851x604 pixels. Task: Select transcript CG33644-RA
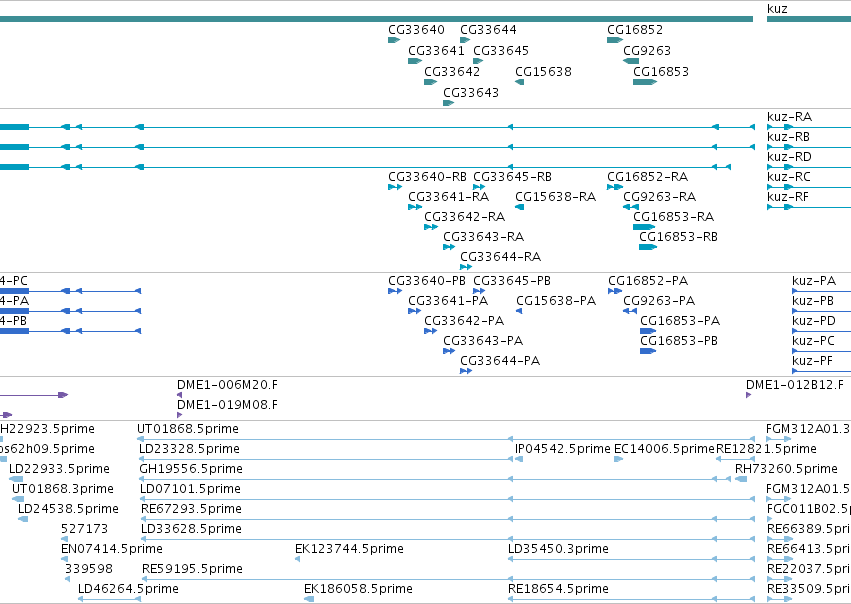pyautogui.click(x=500, y=257)
